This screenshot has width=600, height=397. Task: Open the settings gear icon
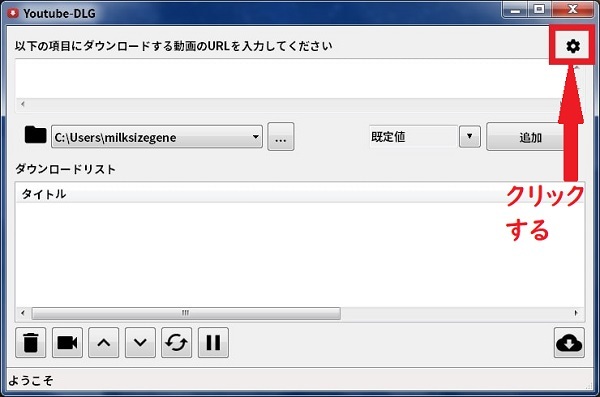[x=573, y=46]
